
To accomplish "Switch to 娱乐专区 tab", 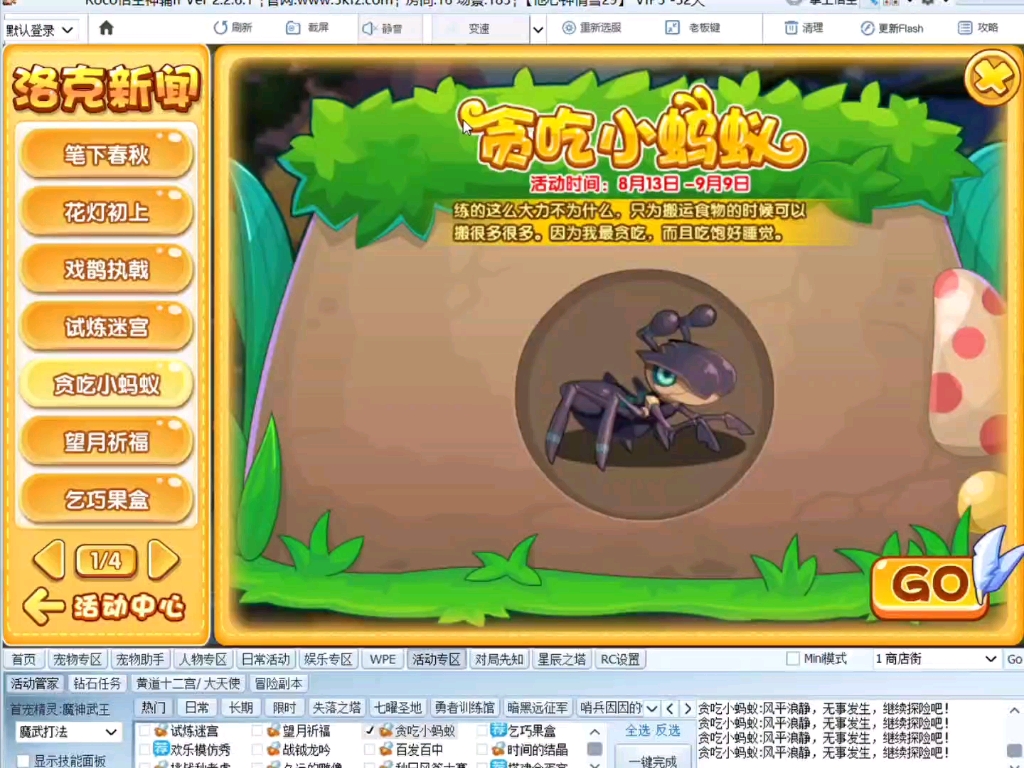I will (x=328, y=660).
